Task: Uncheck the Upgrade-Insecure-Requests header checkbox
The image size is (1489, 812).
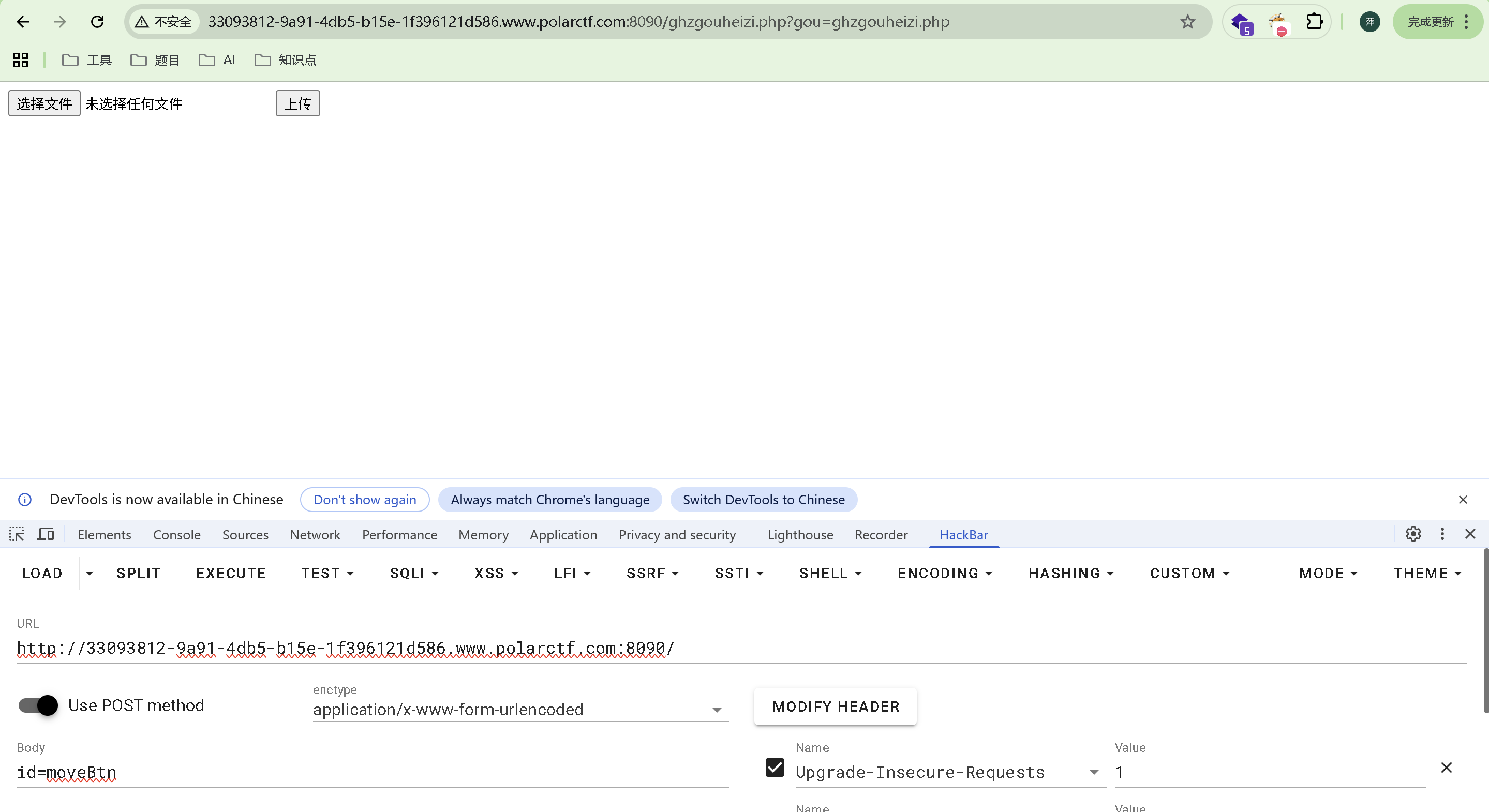Action: (x=775, y=768)
